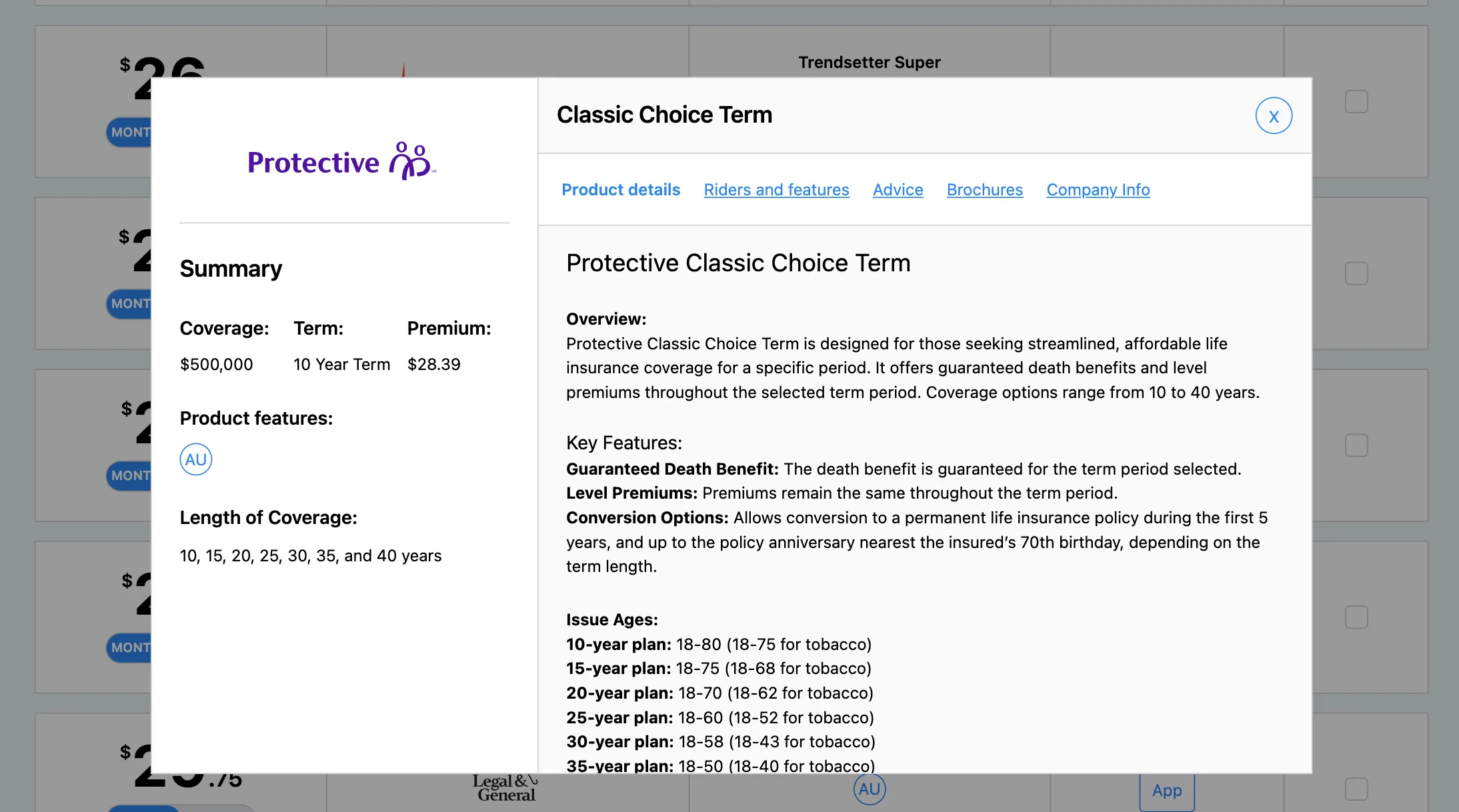1459x812 pixels.
Task: Tick the compare checkbox in first row
Action: pyautogui.click(x=1356, y=102)
